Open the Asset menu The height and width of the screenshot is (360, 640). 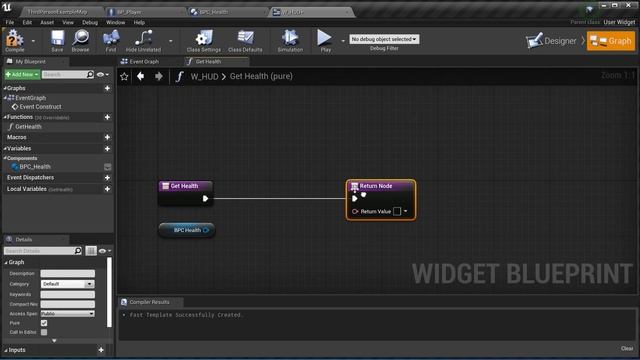pyautogui.click(x=47, y=22)
